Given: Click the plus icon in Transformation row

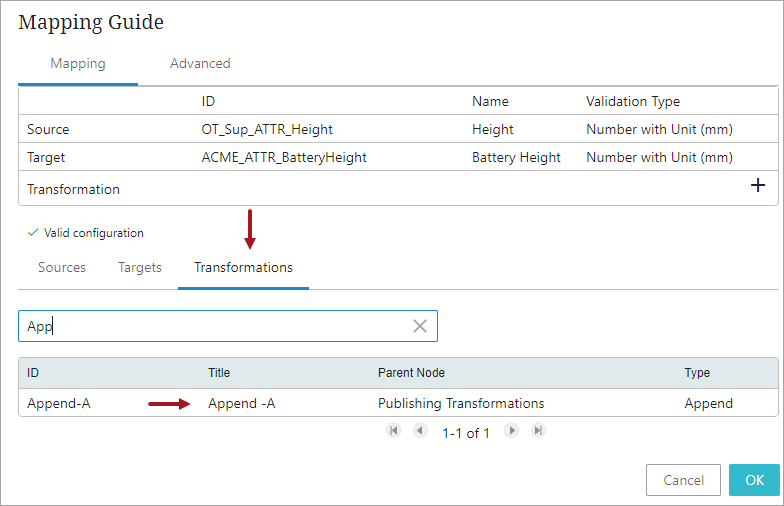Looking at the screenshot, I should [758, 185].
